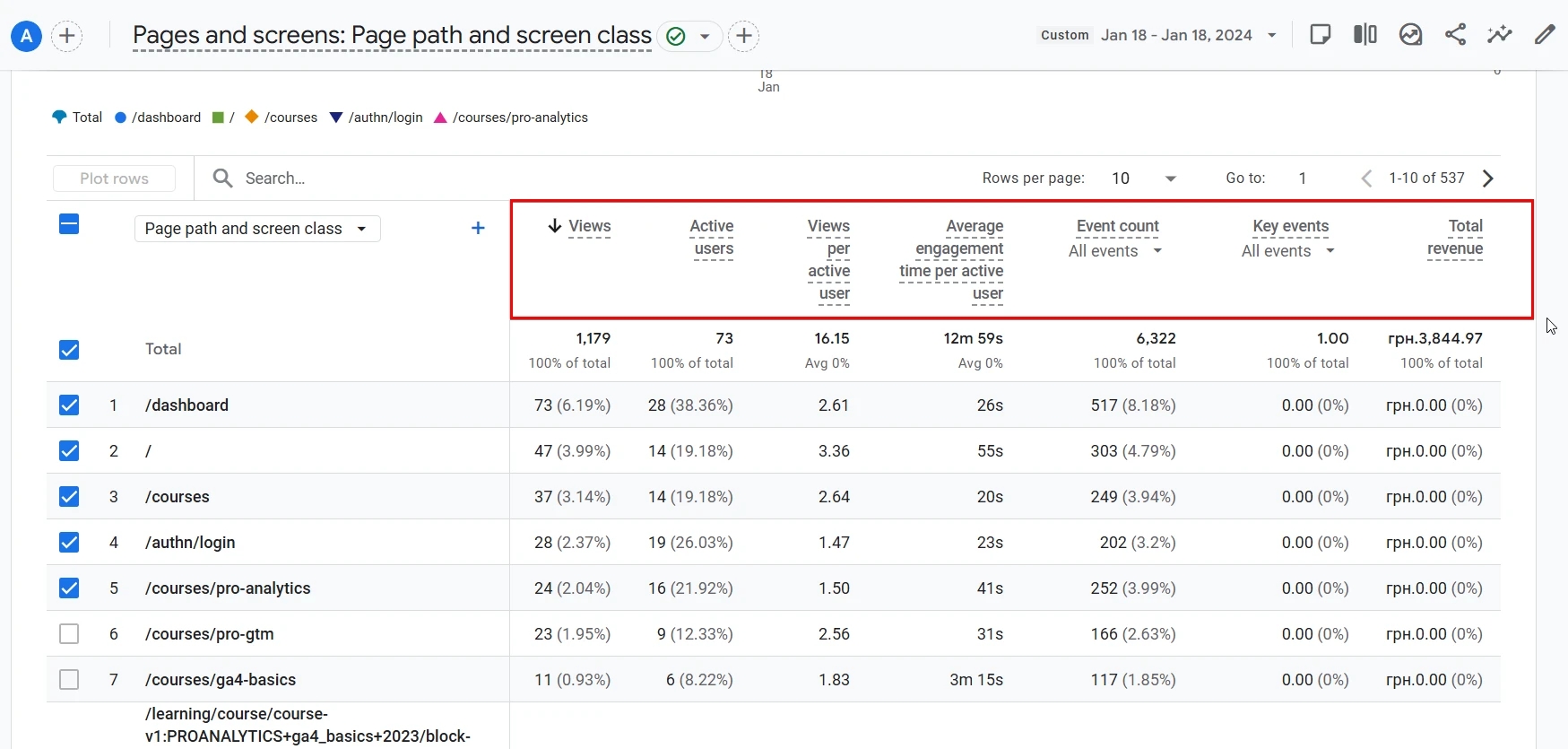Check the /courses/pro-gtm row checkbox

(x=69, y=634)
